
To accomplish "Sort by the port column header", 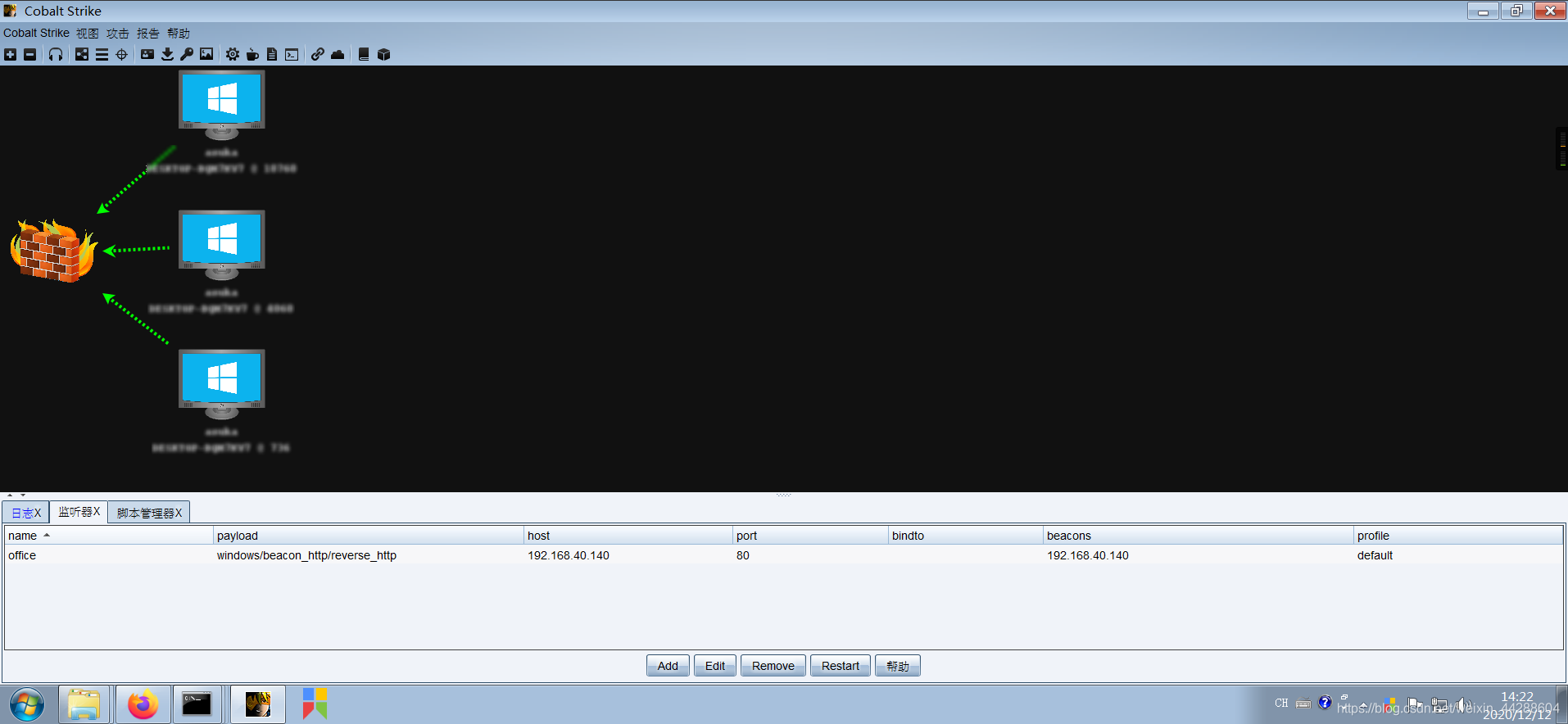I will click(x=810, y=536).
